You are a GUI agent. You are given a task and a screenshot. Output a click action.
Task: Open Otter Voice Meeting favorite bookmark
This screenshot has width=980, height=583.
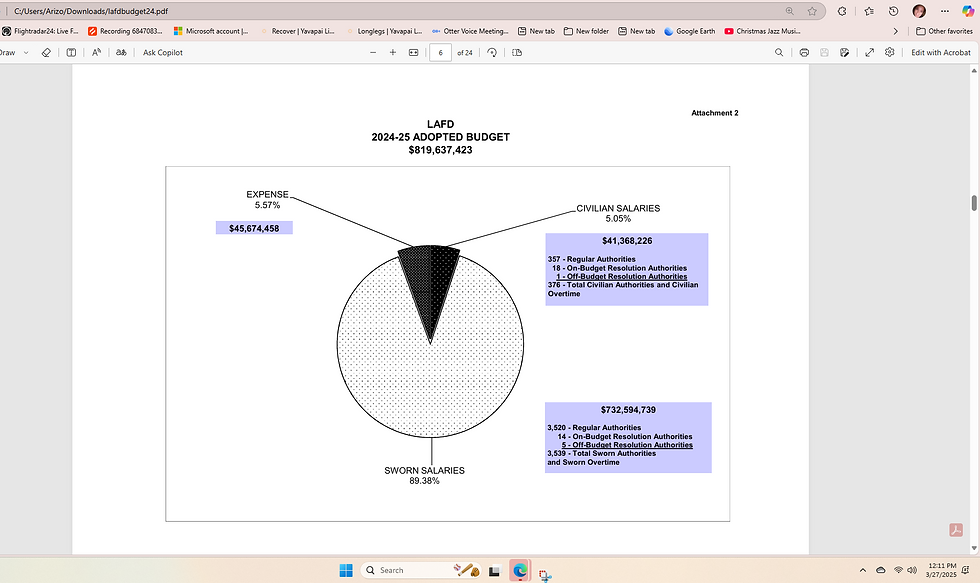pos(470,31)
